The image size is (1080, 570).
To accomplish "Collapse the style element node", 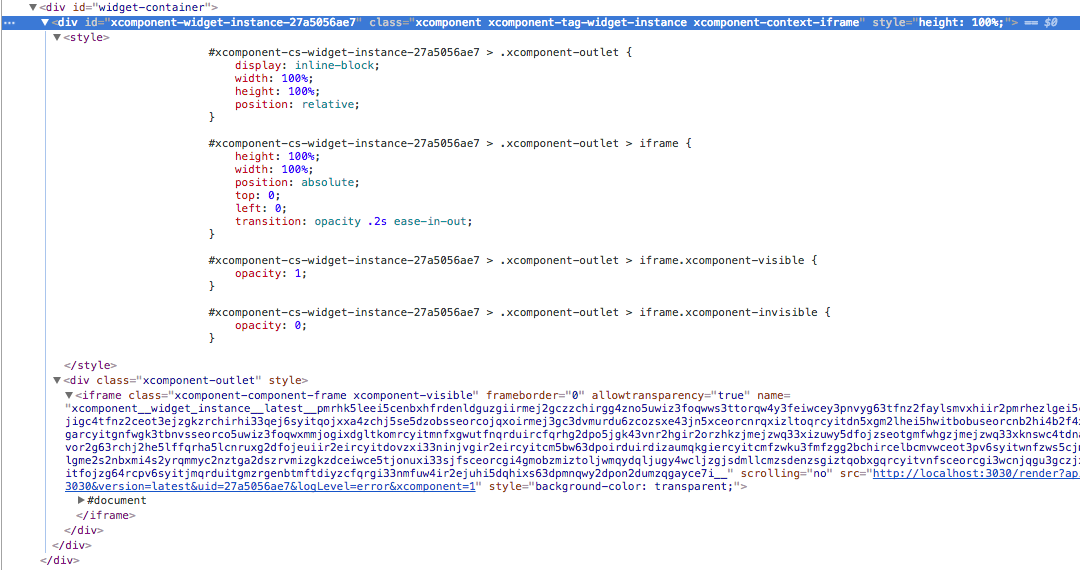I will coord(57,38).
